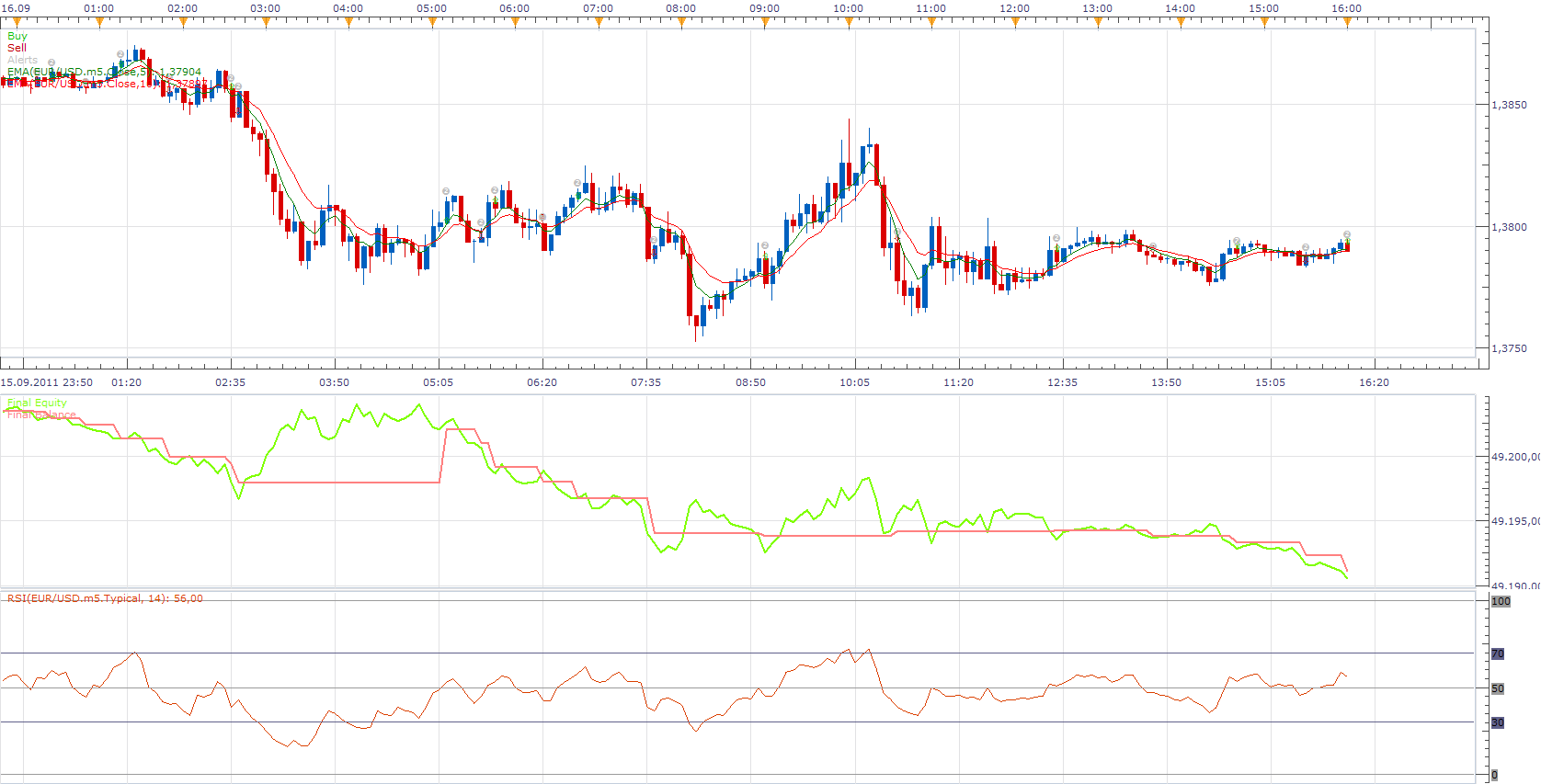Click the 1,3750 price level label
Image resolution: width=1541 pixels, height=784 pixels.
tap(1509, 348)
